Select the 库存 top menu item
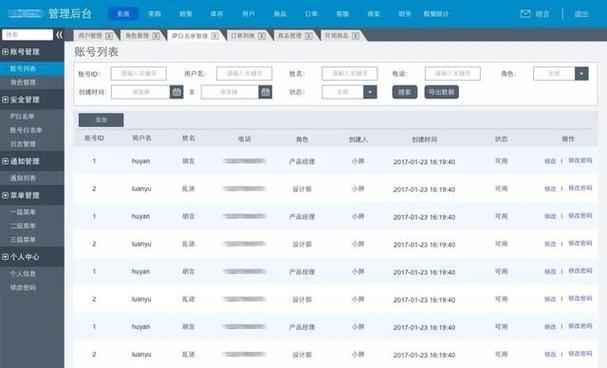Viewport: 607px width, 368px height. (x=217, y=14)
